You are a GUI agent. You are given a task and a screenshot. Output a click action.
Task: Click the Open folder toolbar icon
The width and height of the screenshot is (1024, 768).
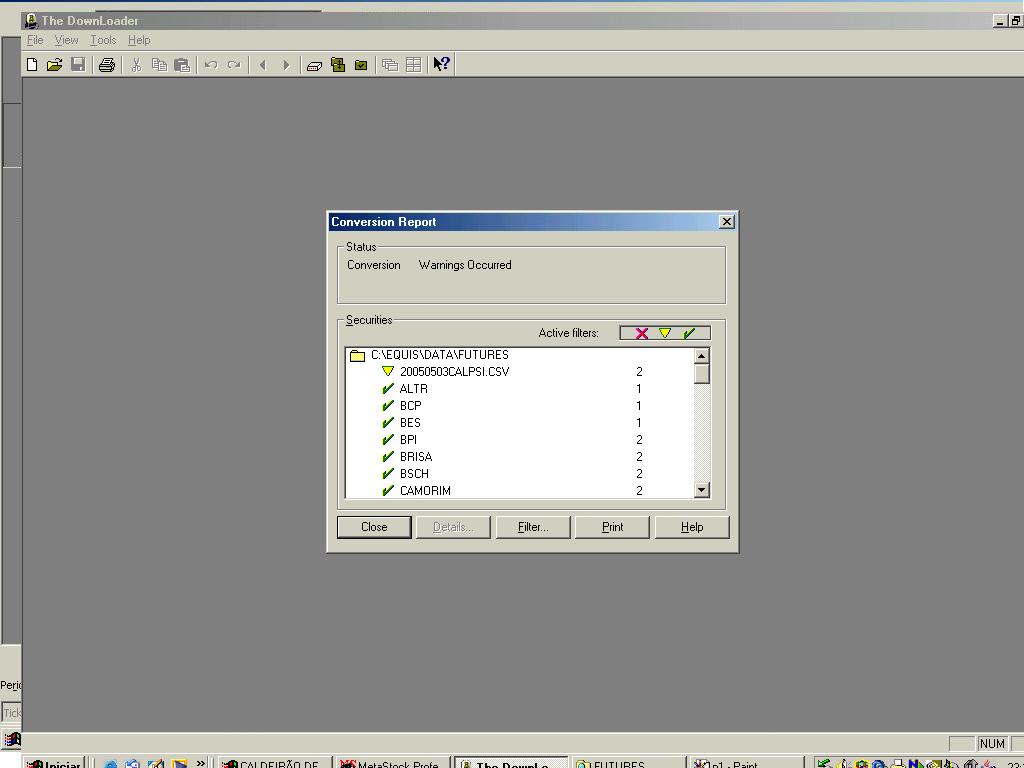pyautogui.click(x=54, y=65)
